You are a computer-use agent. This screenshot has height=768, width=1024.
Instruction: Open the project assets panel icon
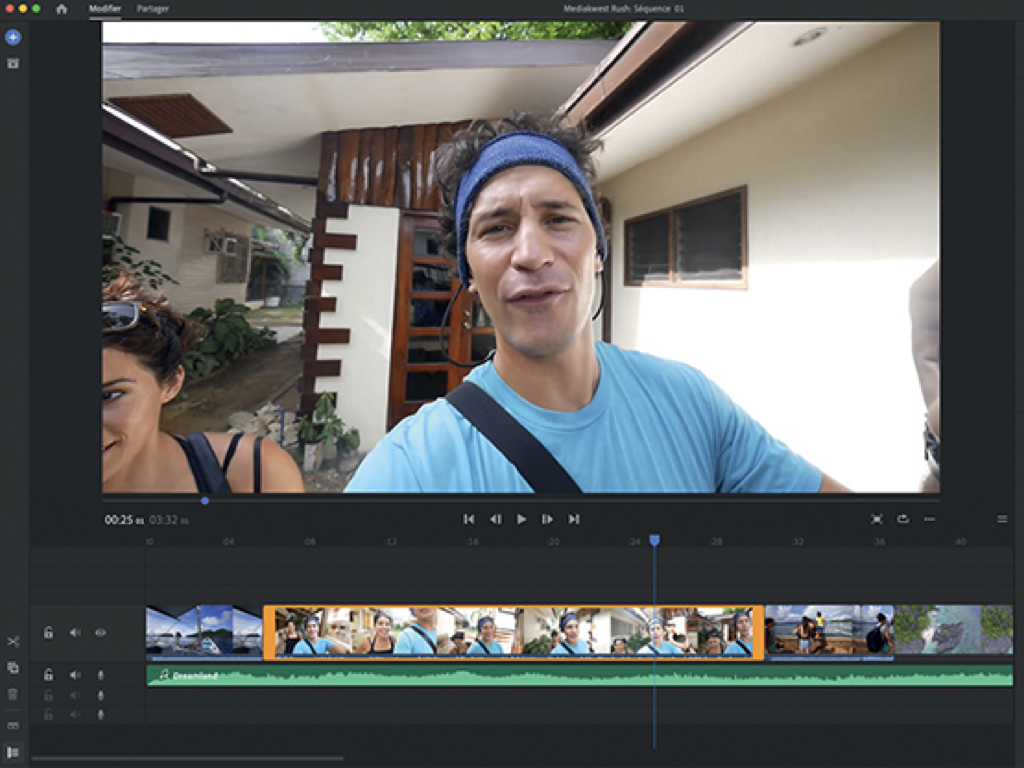[x=12, y=63]
